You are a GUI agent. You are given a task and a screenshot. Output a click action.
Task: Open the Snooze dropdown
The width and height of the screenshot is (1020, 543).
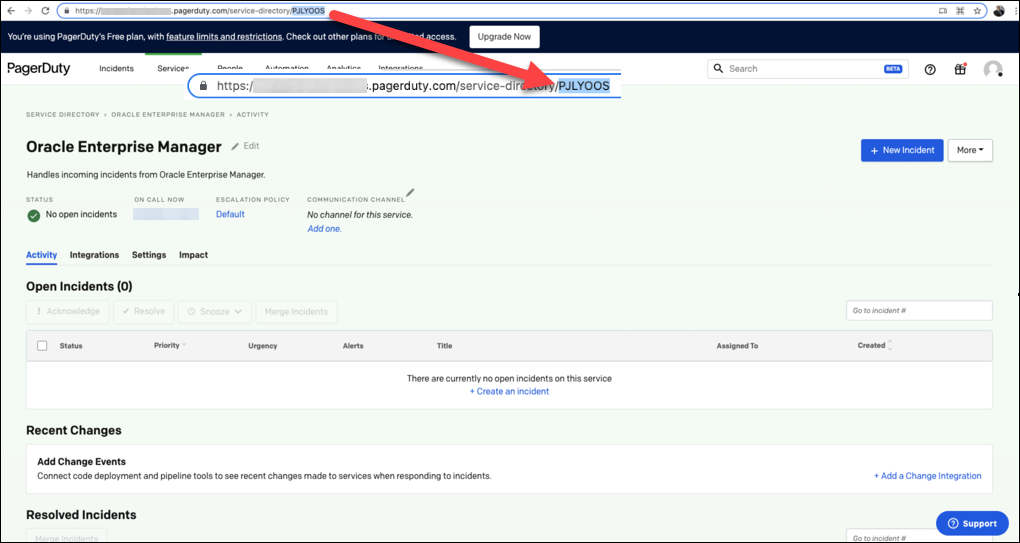pyautogui.click(x=215, y=311)
